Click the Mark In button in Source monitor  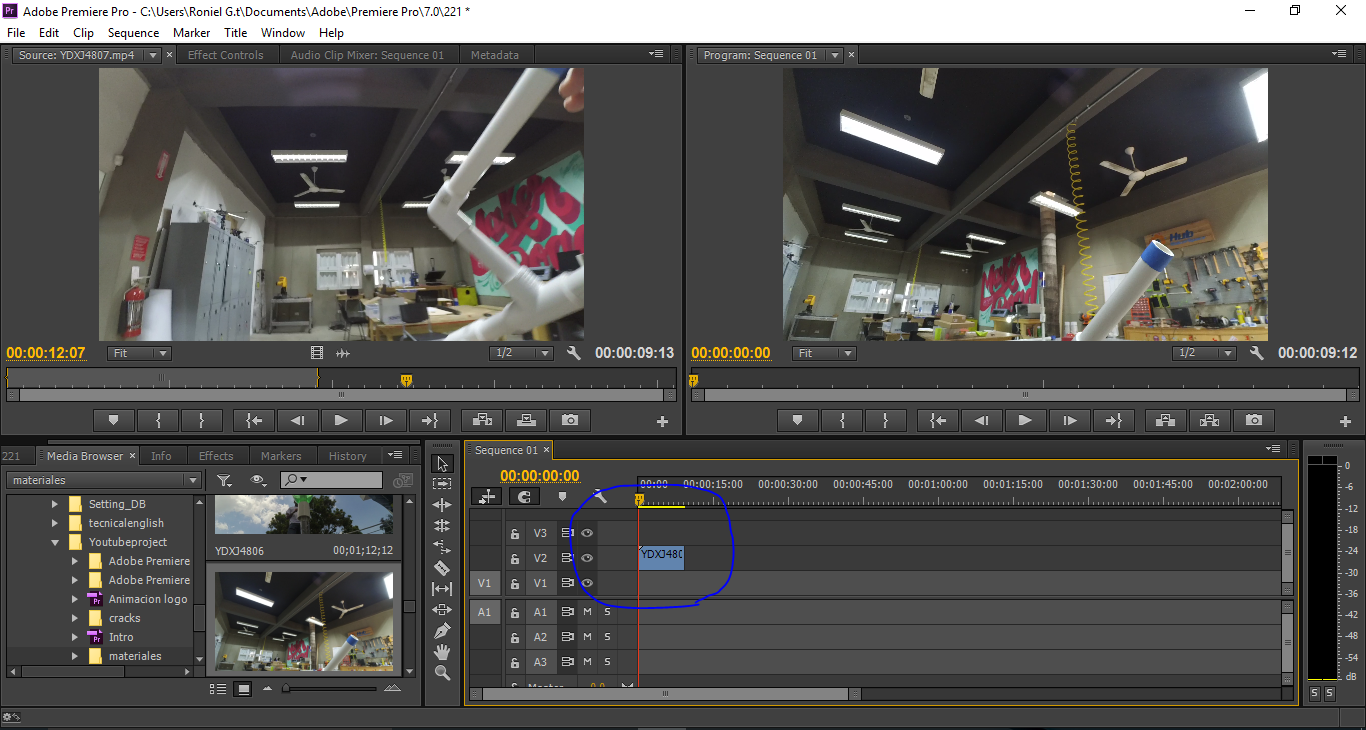point(158,421)
